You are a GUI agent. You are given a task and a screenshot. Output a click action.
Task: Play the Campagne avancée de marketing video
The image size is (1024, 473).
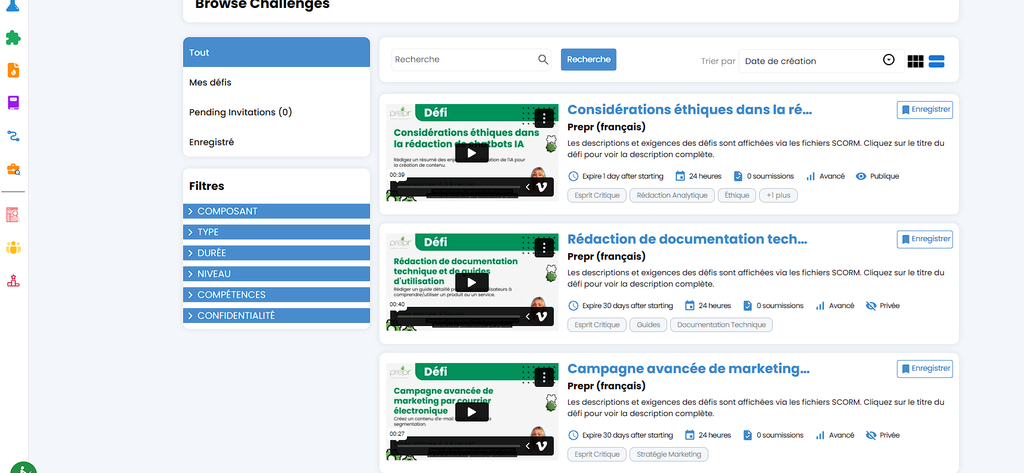(472, 412)
